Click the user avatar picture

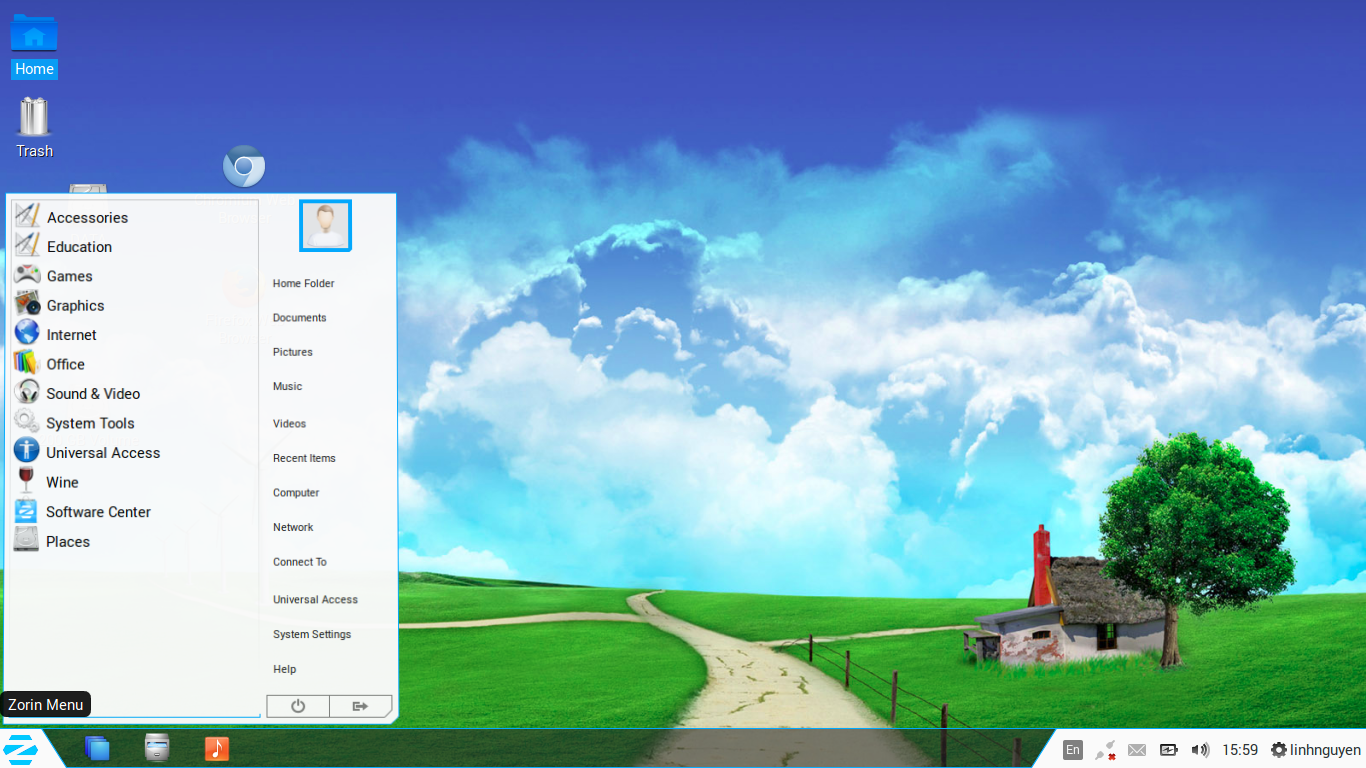325,226
